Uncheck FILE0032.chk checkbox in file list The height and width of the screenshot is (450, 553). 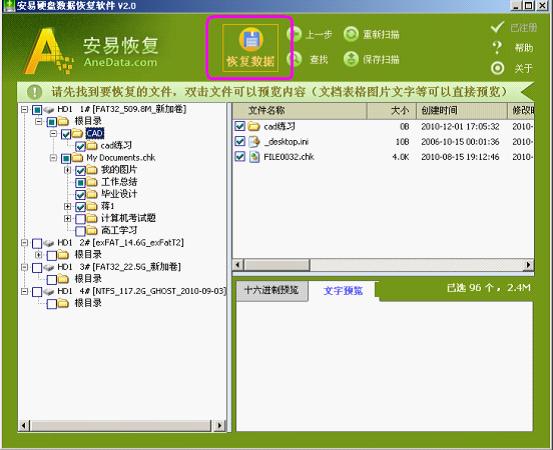pyautogui.click(x=240, y=157)
